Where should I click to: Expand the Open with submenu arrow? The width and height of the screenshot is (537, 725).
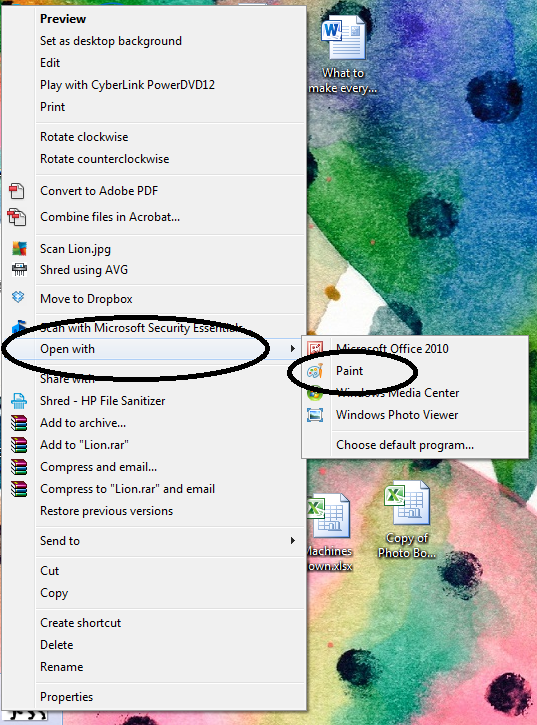292,349
